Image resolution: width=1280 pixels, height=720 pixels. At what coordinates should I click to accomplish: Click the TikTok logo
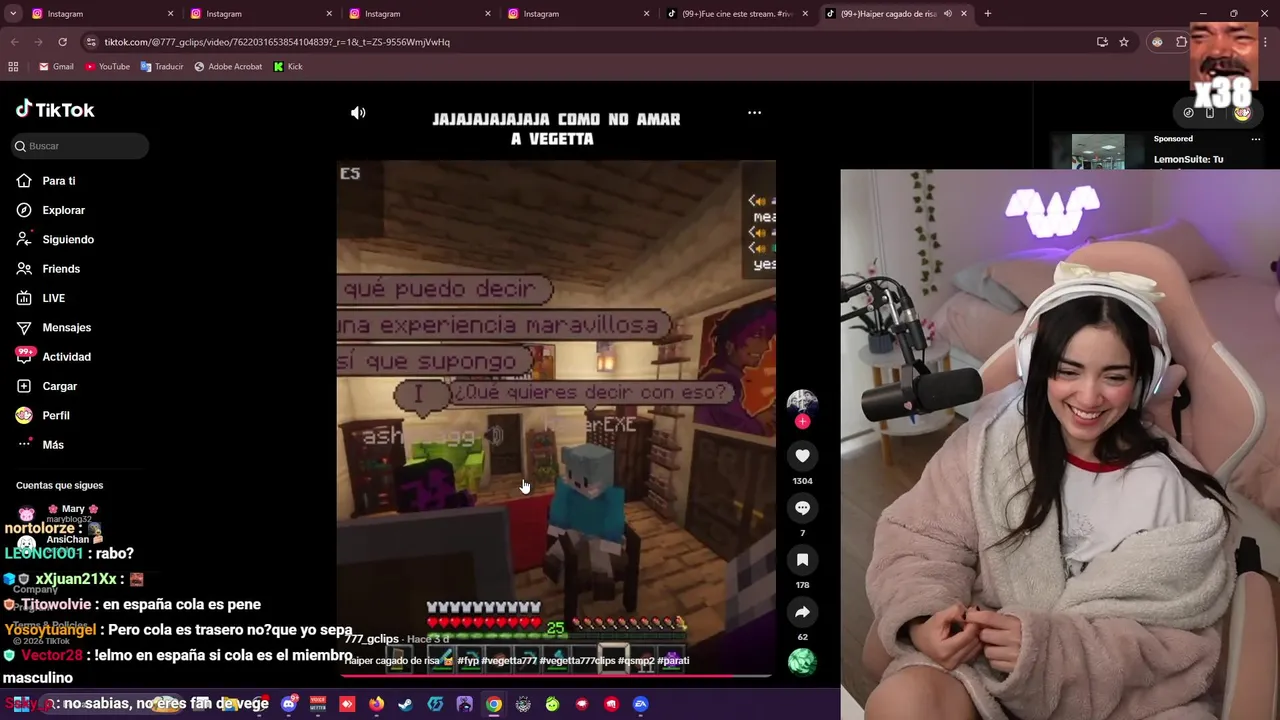55,110
